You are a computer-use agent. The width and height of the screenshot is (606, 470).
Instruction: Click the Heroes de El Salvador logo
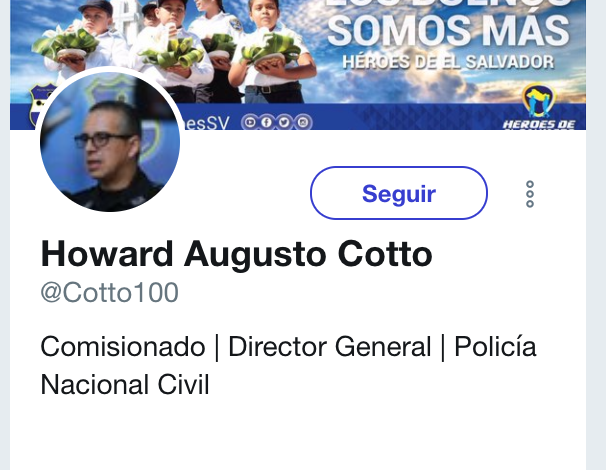(539, 107)
